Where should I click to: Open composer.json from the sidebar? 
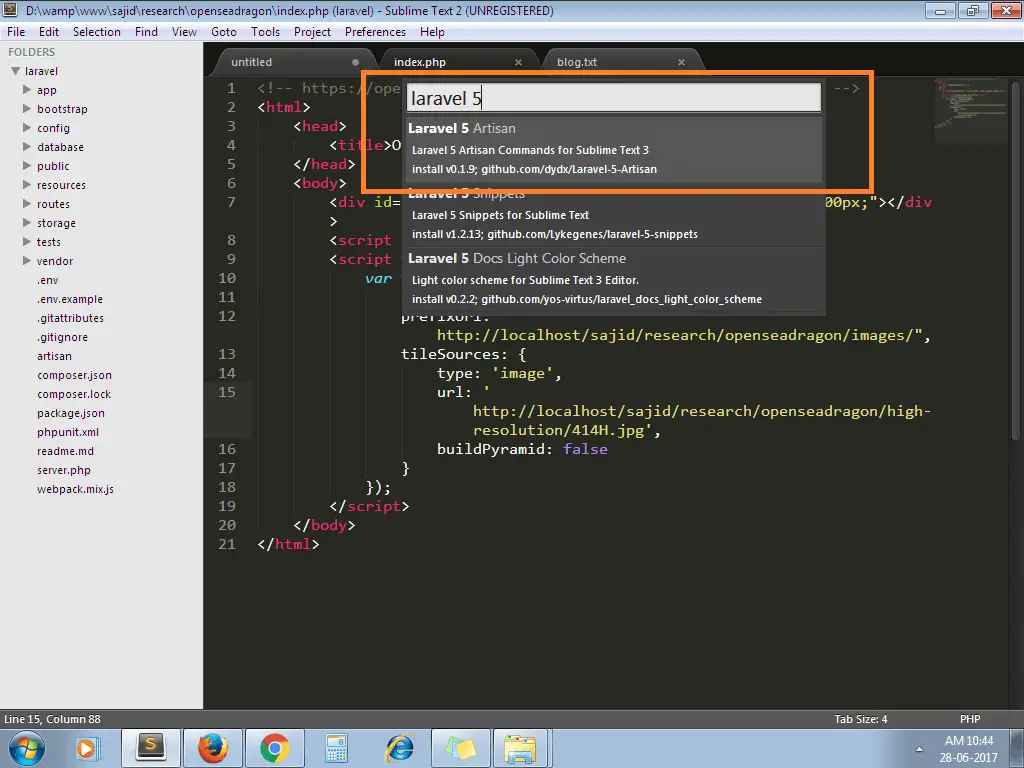(x=74, y=375)
